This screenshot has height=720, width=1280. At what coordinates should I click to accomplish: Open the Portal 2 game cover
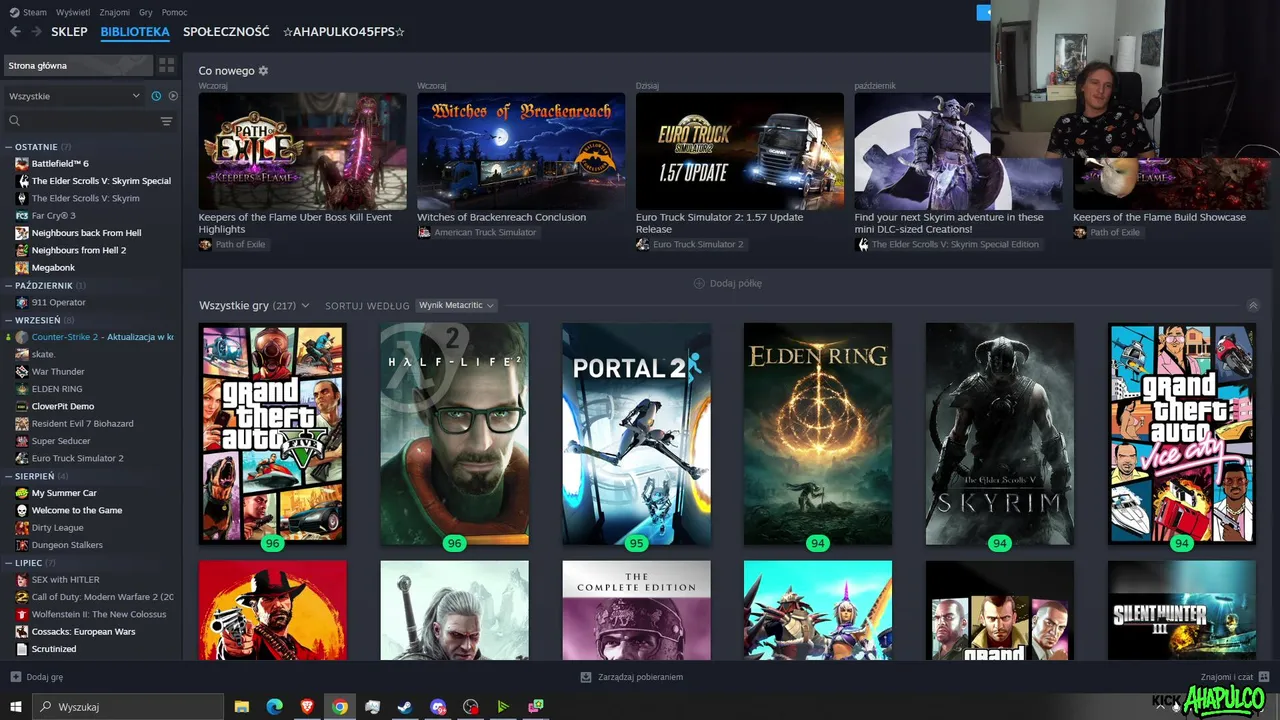[636, 434]
